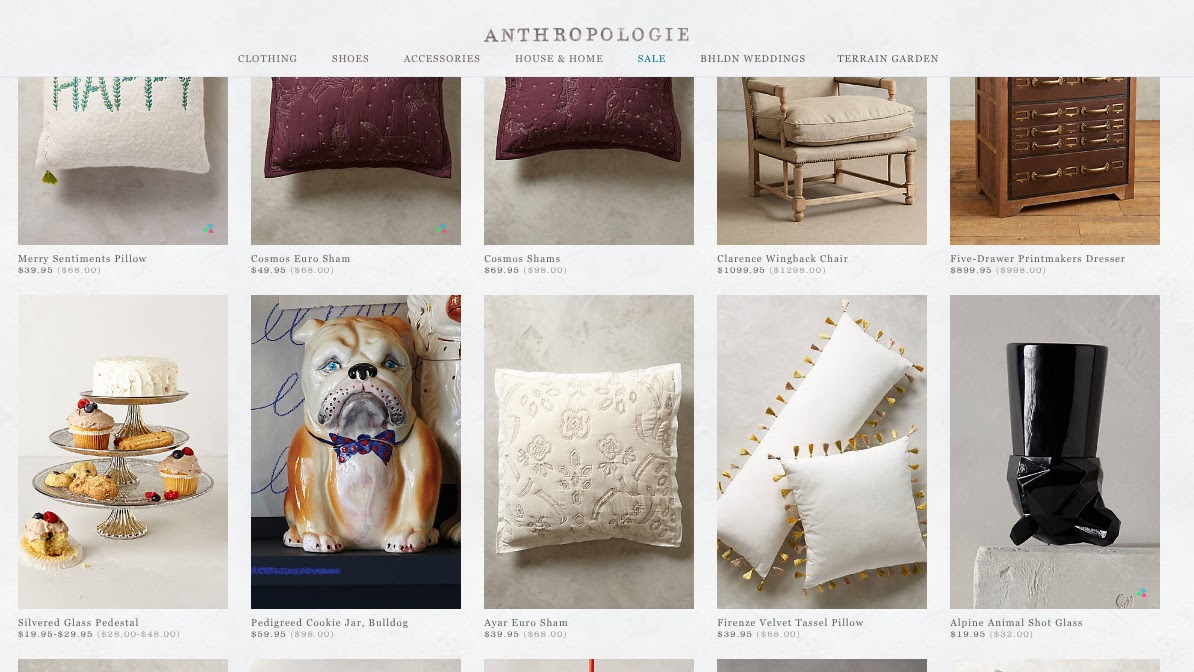Screen dimensions: 1194x672
Task: Visit BHLDN Weddings link
Action: (x=753, y=59)
